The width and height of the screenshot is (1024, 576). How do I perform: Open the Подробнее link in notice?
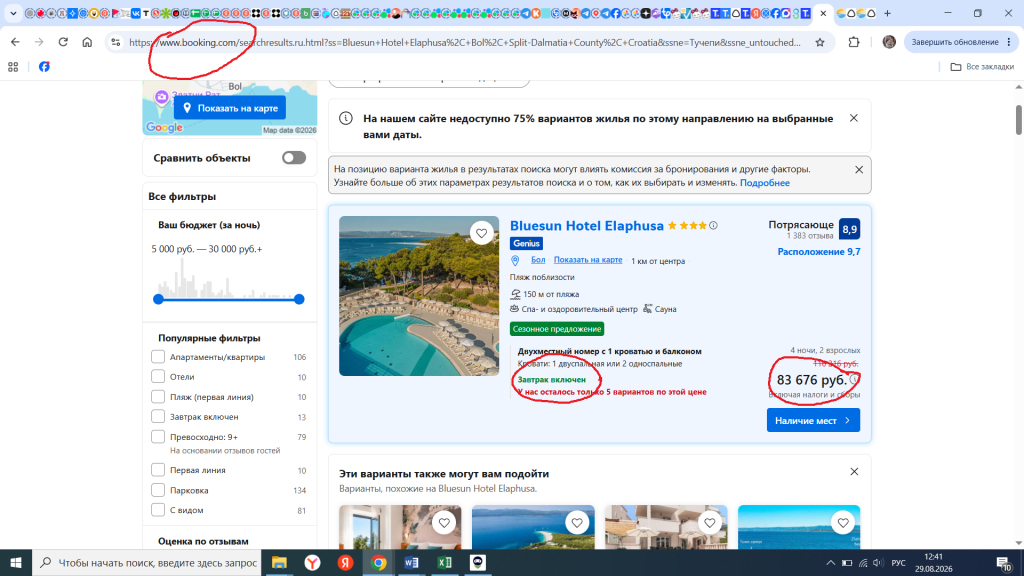765,183
